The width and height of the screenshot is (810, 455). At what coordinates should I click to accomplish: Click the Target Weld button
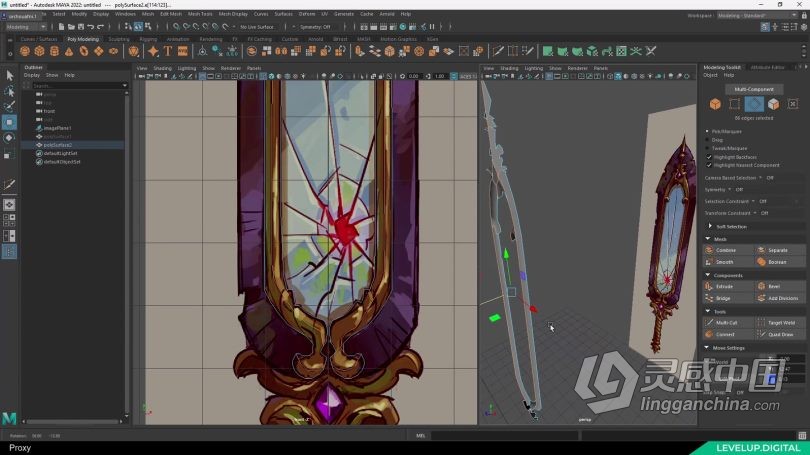780,322
